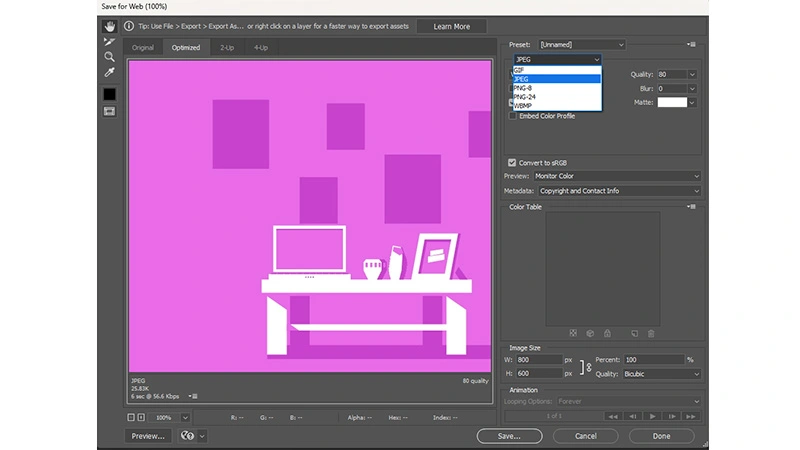This screenshot has width=800, height=450.
Task: Open the Preset dropdown
Action: (581, 45)
